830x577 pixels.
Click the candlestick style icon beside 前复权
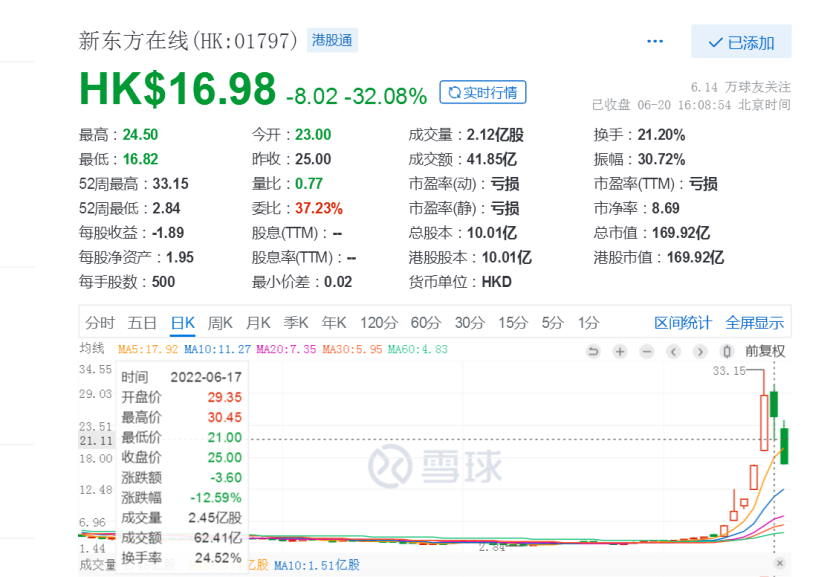point(728,351)
